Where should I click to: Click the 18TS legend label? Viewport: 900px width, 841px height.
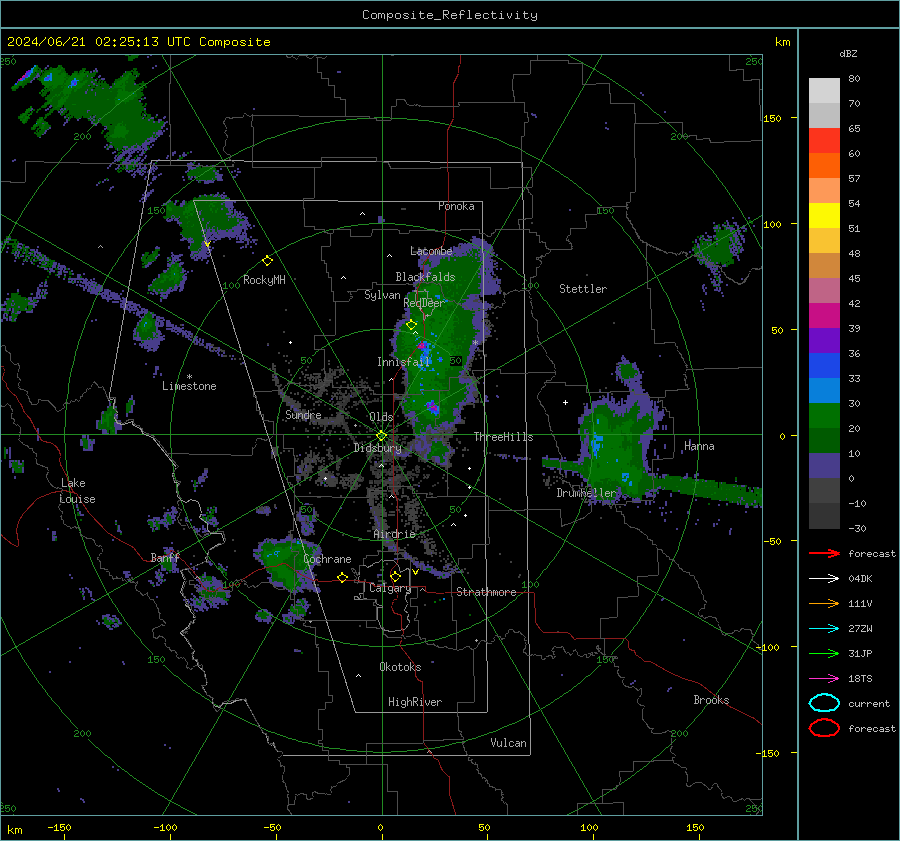click(x=860, y=679)
